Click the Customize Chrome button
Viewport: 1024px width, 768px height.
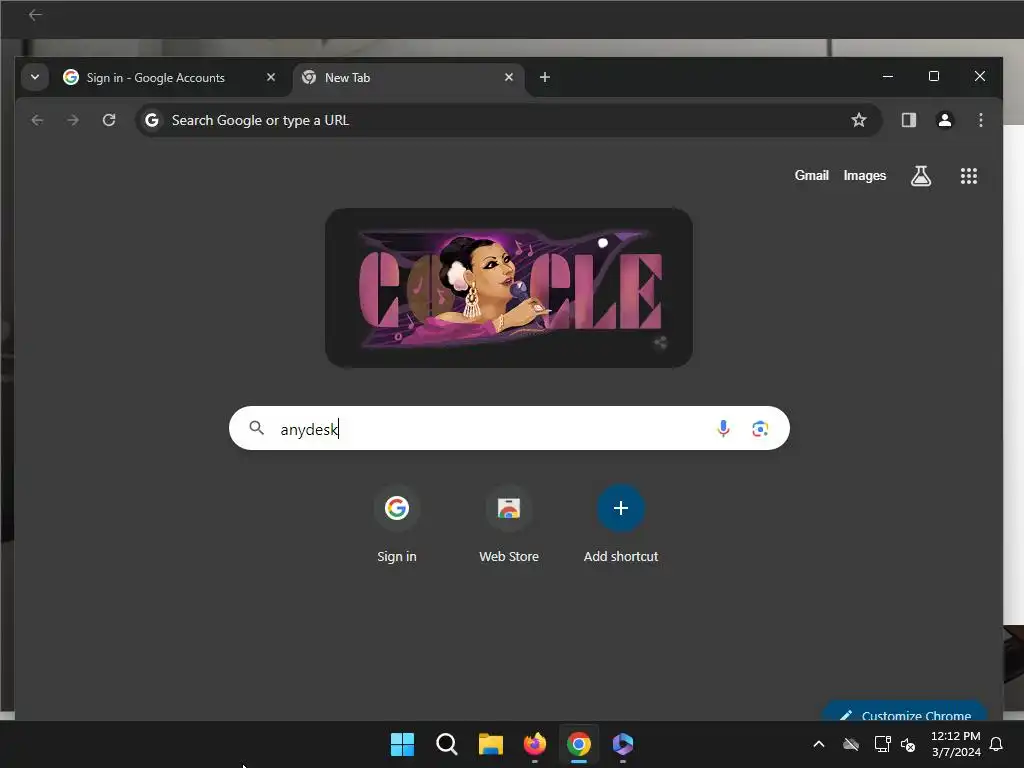[904, 713]
